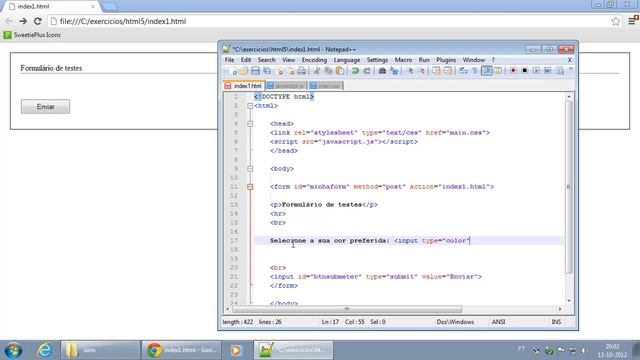Collapse the red form fold marker on line 11
Screen dimensions: 640x360
click(x=250, y=187)
